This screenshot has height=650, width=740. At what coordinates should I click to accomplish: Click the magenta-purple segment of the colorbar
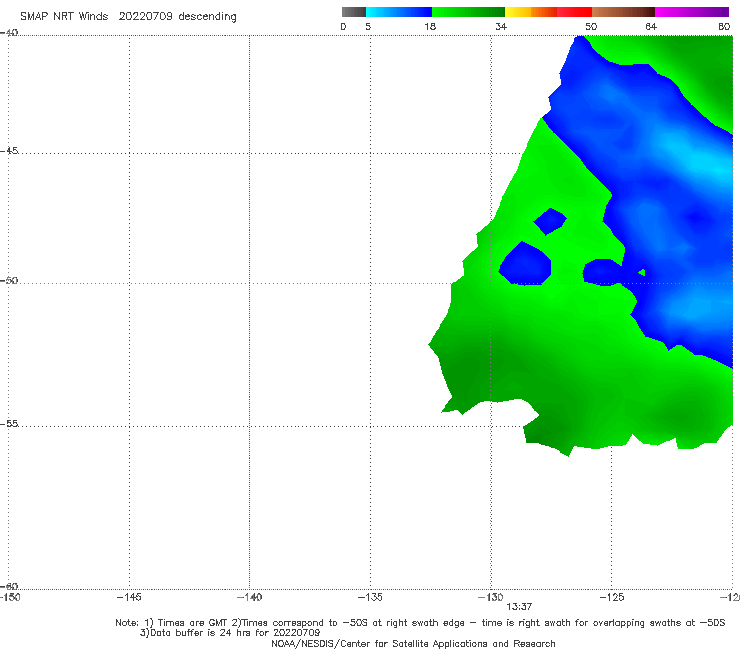[692, 12]
